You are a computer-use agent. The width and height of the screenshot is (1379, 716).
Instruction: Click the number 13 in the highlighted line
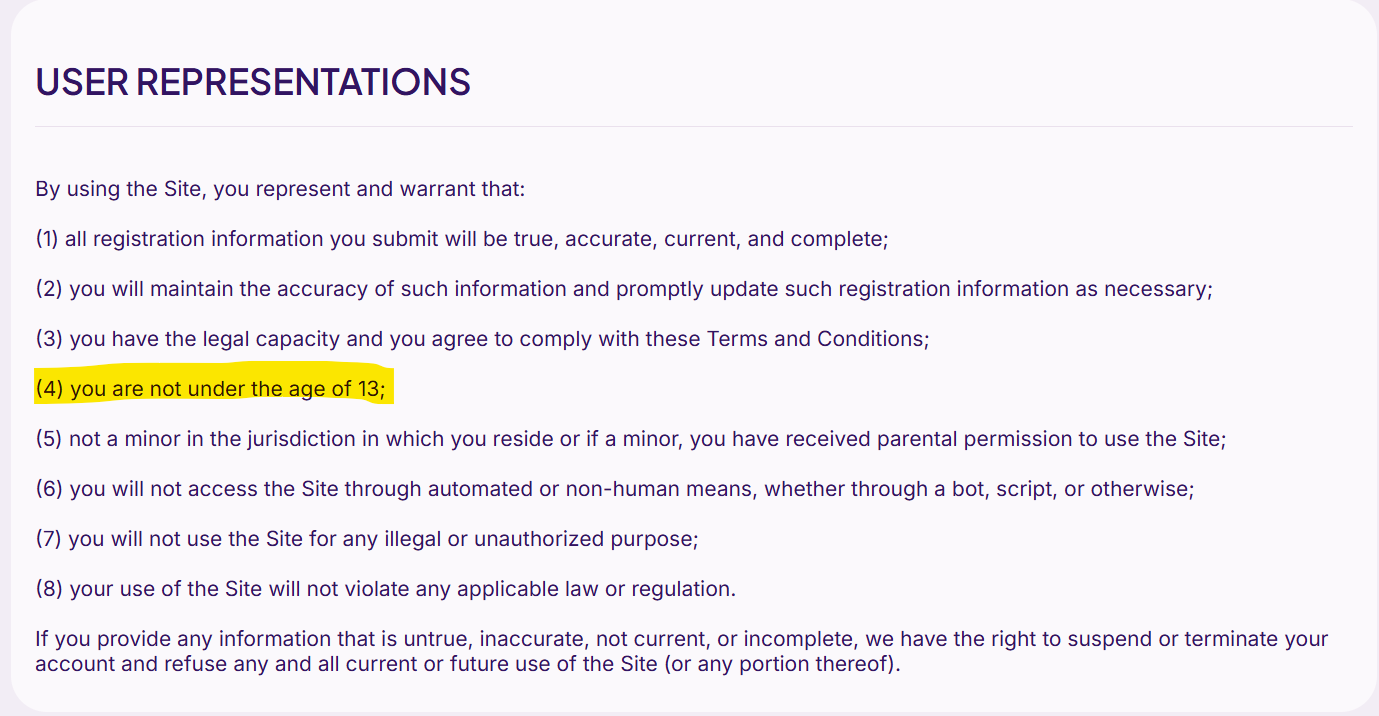369,389
